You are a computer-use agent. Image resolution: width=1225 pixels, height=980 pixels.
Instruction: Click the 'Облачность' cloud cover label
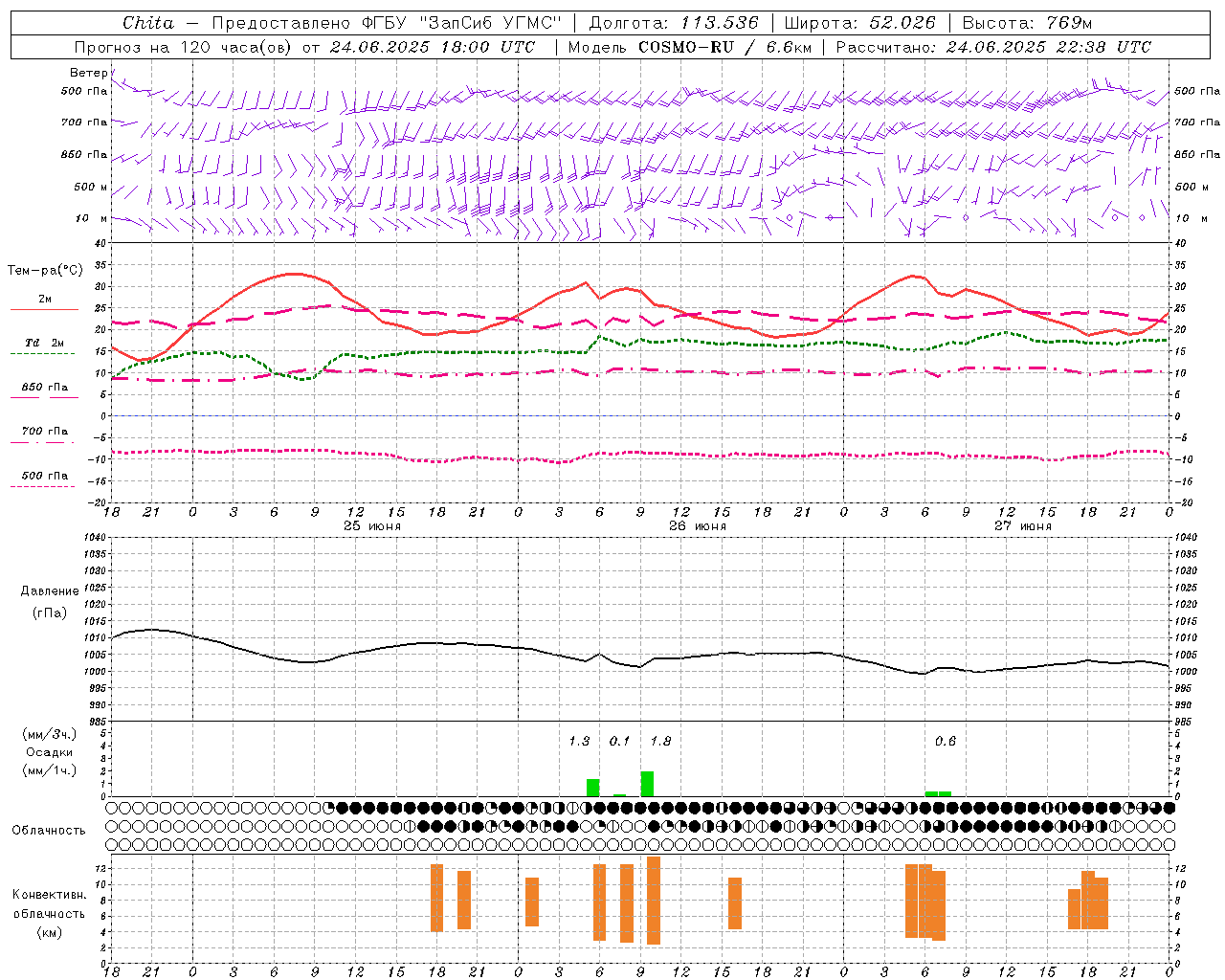tap(49, 830)
